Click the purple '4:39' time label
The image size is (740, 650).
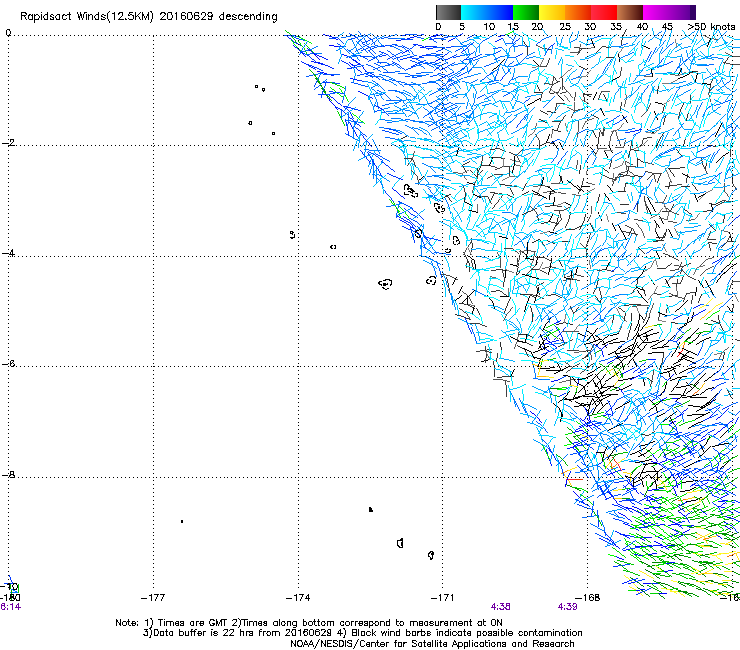click(x=567, y=607)
